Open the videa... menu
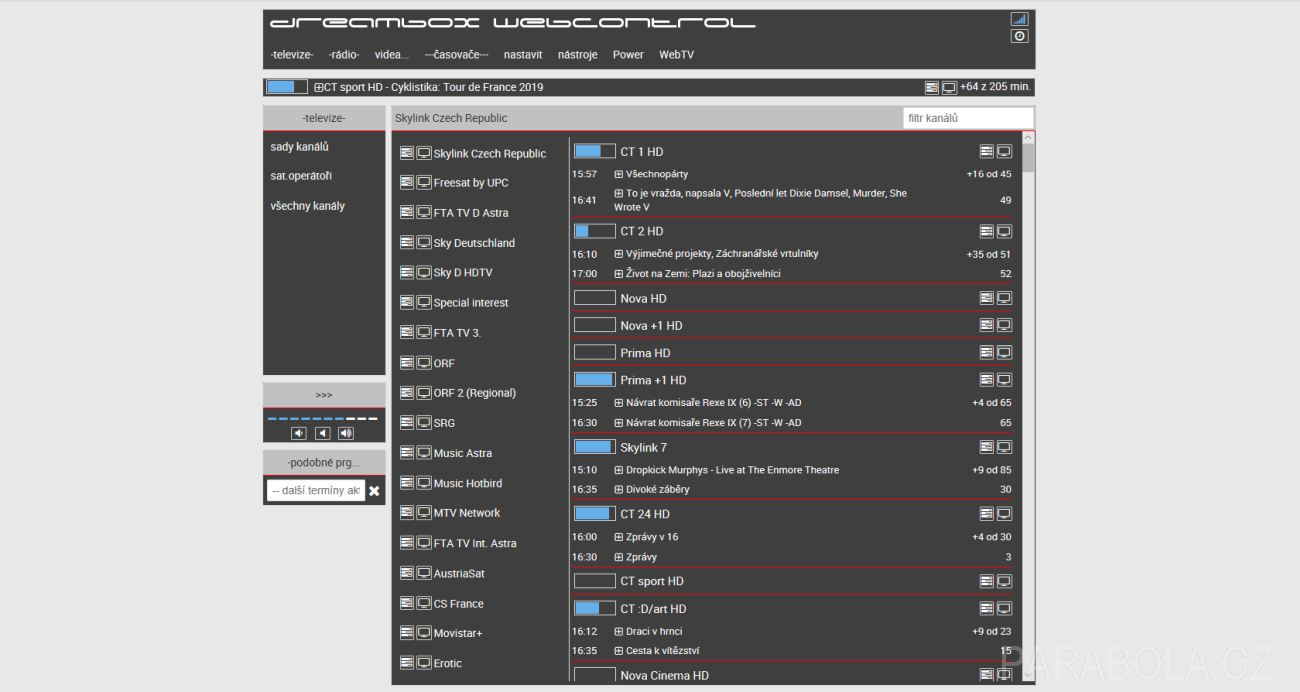The height and width of the screenshot is (692, 1300). tap(392, 55)
